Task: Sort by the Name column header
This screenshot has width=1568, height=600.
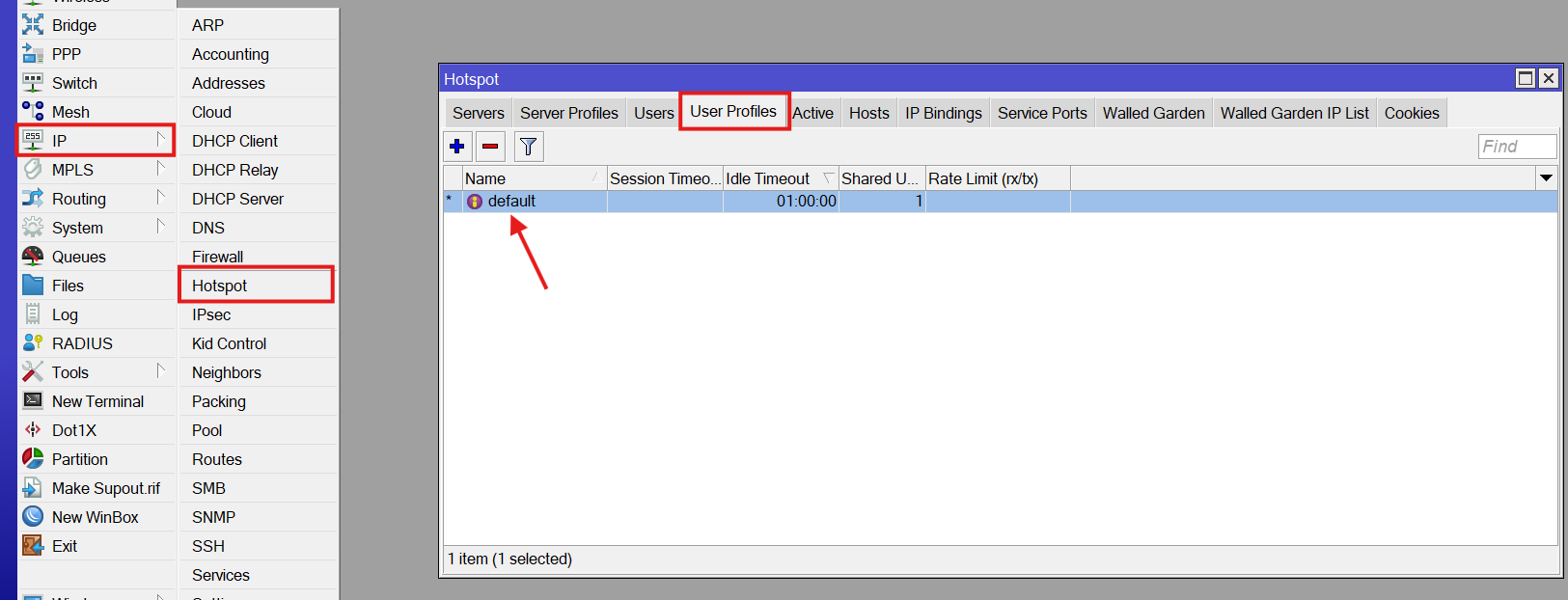Action: pyautogui.click(x=526, y=178)
